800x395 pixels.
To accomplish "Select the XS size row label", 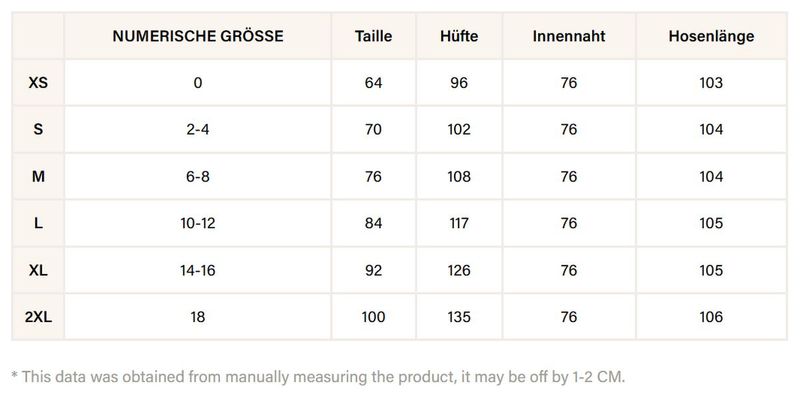I will [38, 83].
